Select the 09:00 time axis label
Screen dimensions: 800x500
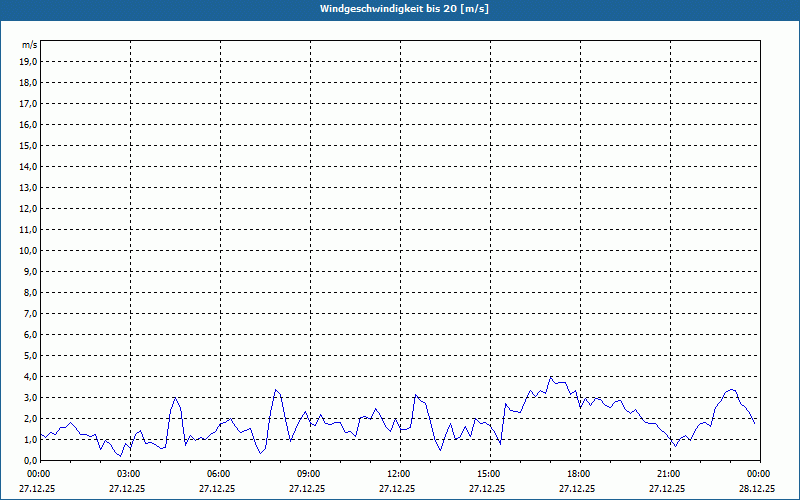coord(308,473)
